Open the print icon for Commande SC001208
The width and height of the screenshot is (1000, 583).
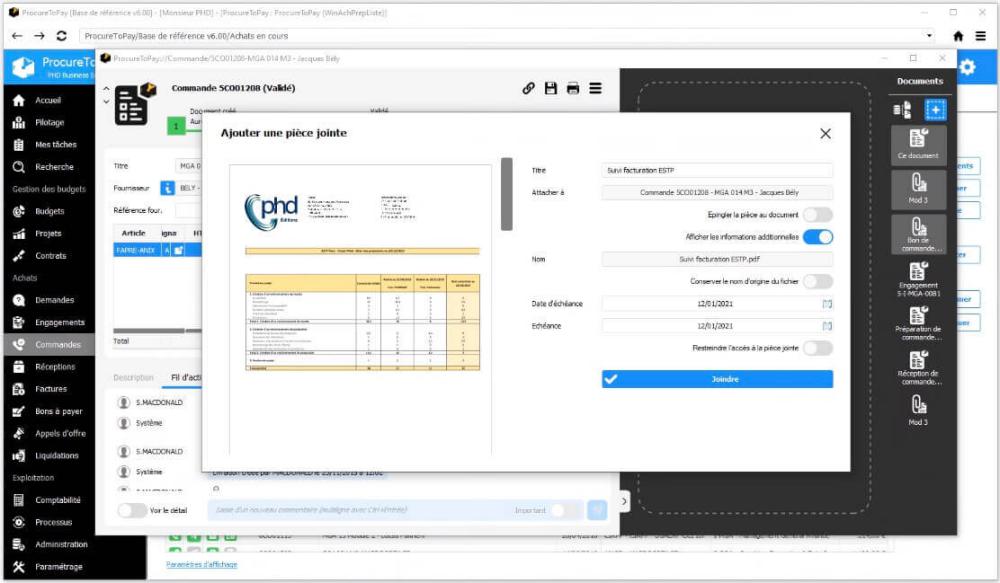tap(572, 90)
